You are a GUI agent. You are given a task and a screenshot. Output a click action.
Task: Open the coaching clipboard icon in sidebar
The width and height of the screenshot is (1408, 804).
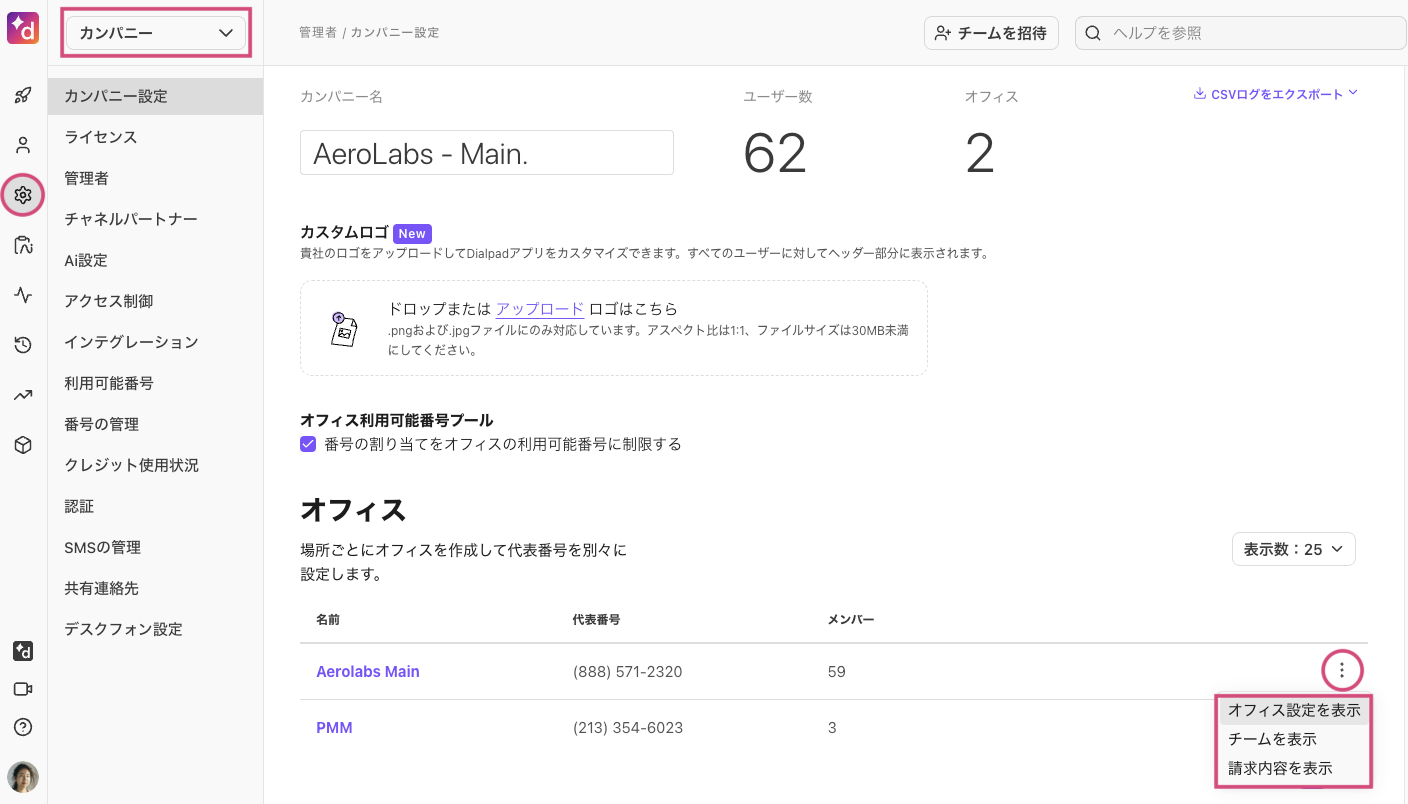click(23, 245)
